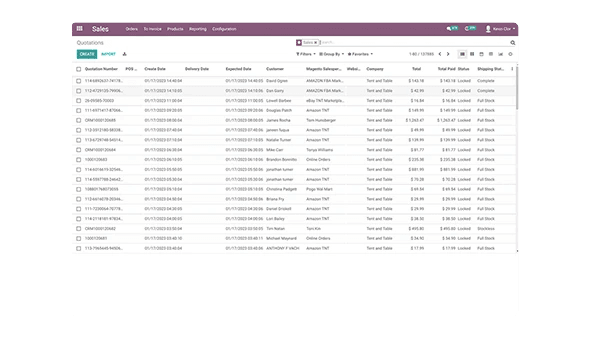Click the search input field
The width and height of the screenshot is (590, 360).
[414, 43]
